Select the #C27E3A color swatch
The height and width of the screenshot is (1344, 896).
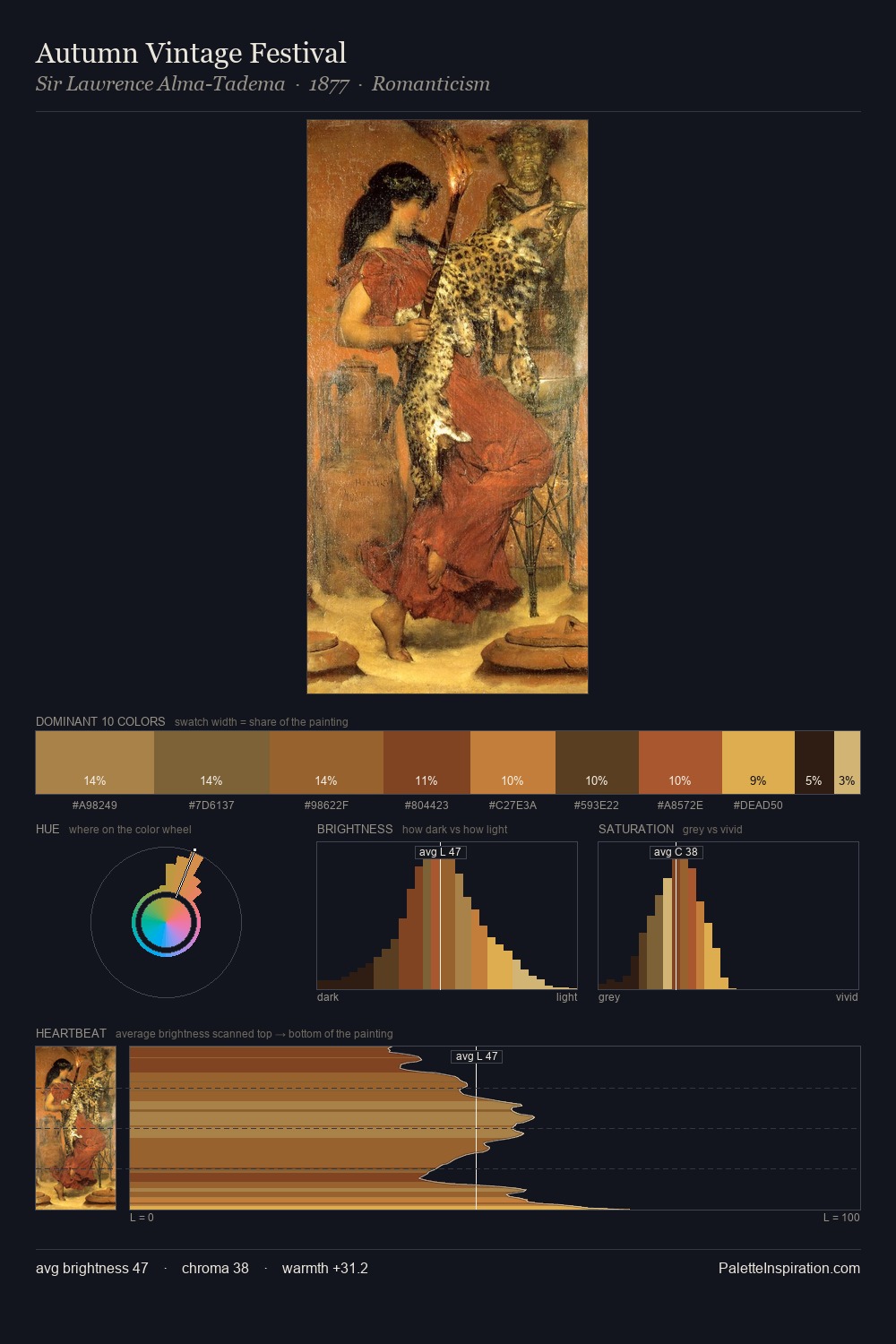pyautogui.click(x=513, y=762)
